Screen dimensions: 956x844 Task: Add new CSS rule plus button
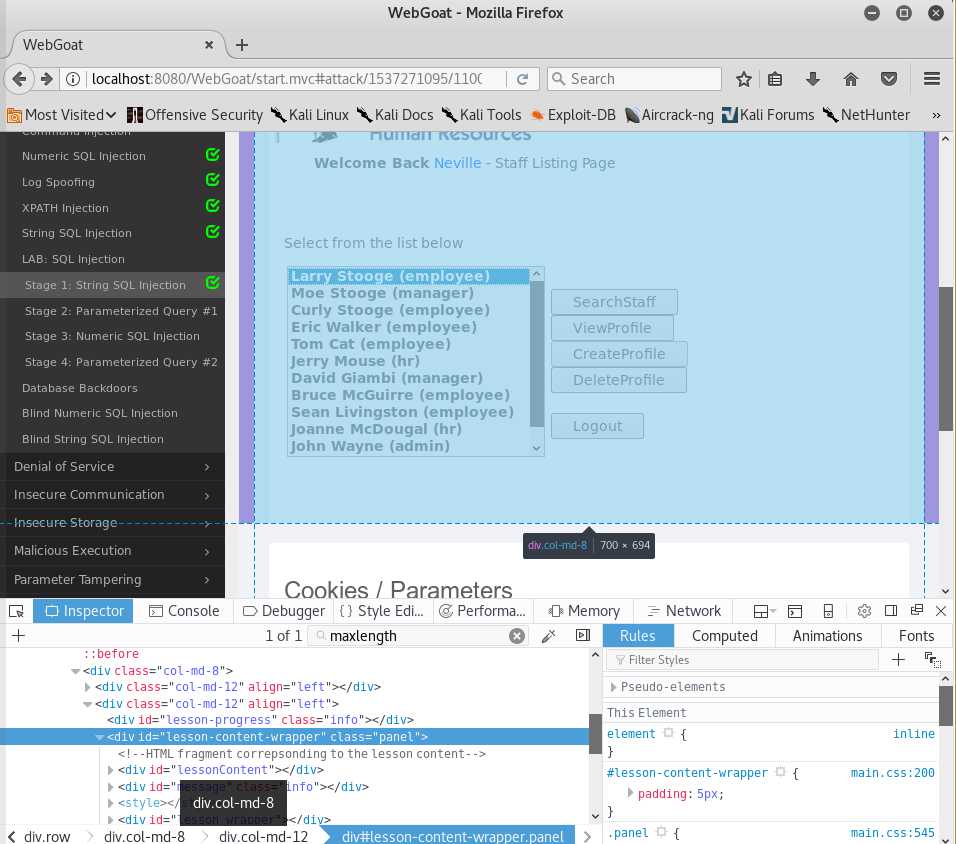pos(898,659)
